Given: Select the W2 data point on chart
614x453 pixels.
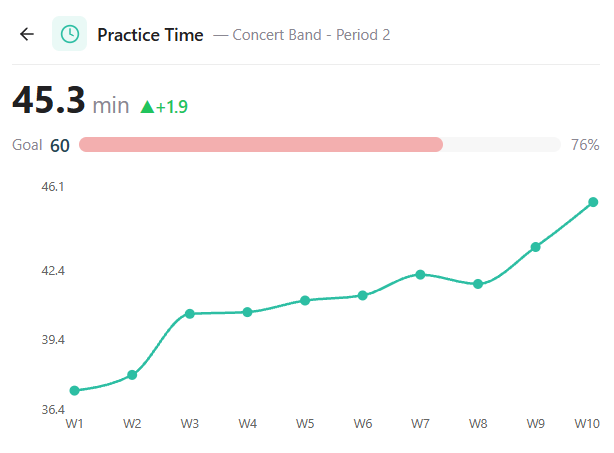Looking at the screenshot, I should coord(132,375).
